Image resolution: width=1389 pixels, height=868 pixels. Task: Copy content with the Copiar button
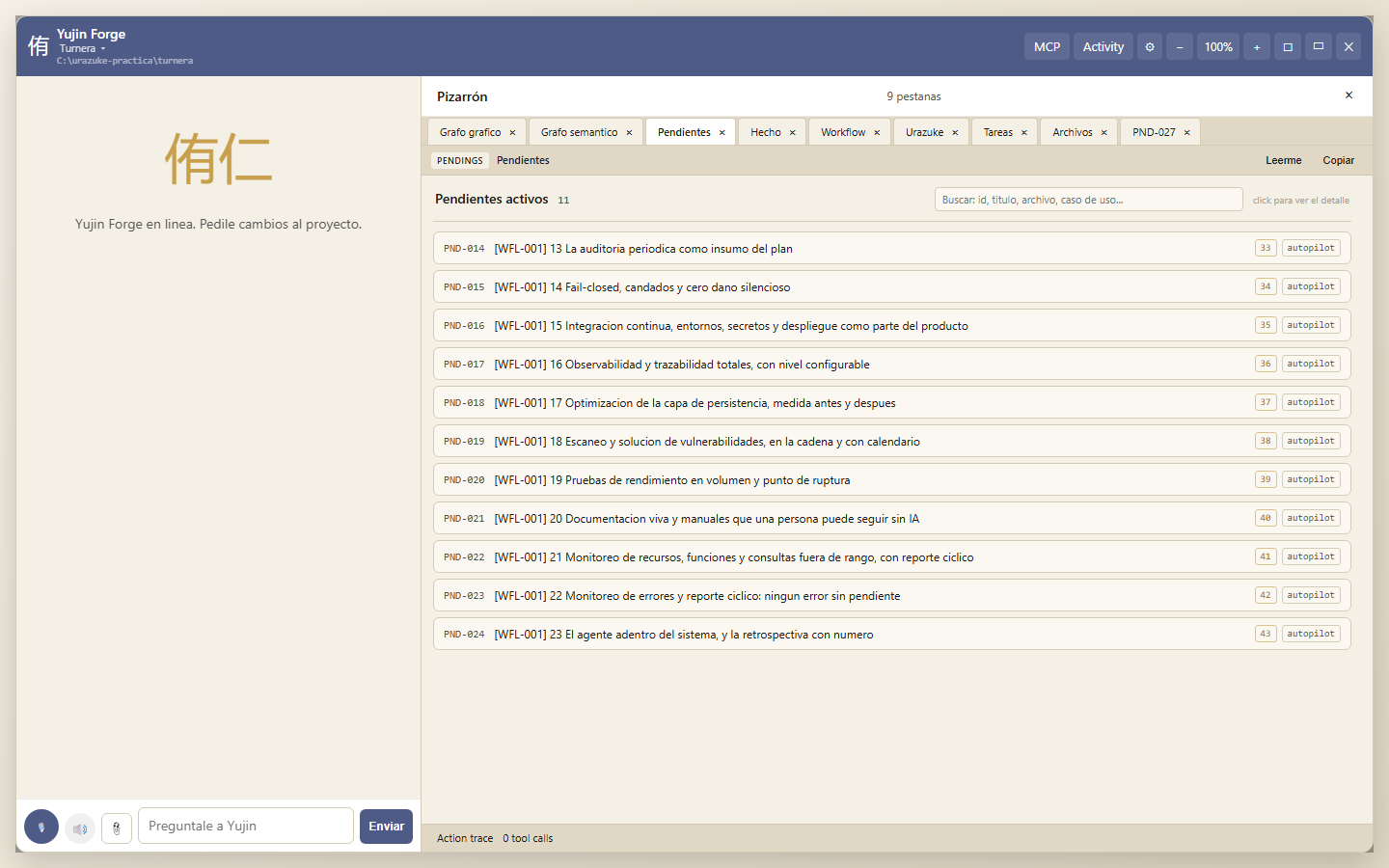[x=1339, y=160]
